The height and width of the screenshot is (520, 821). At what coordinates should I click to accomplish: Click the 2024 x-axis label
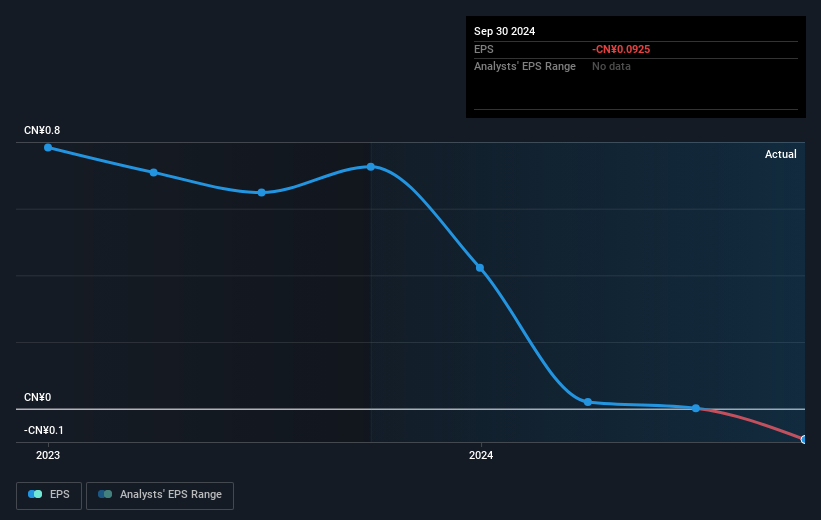click(x=481, y=455)
